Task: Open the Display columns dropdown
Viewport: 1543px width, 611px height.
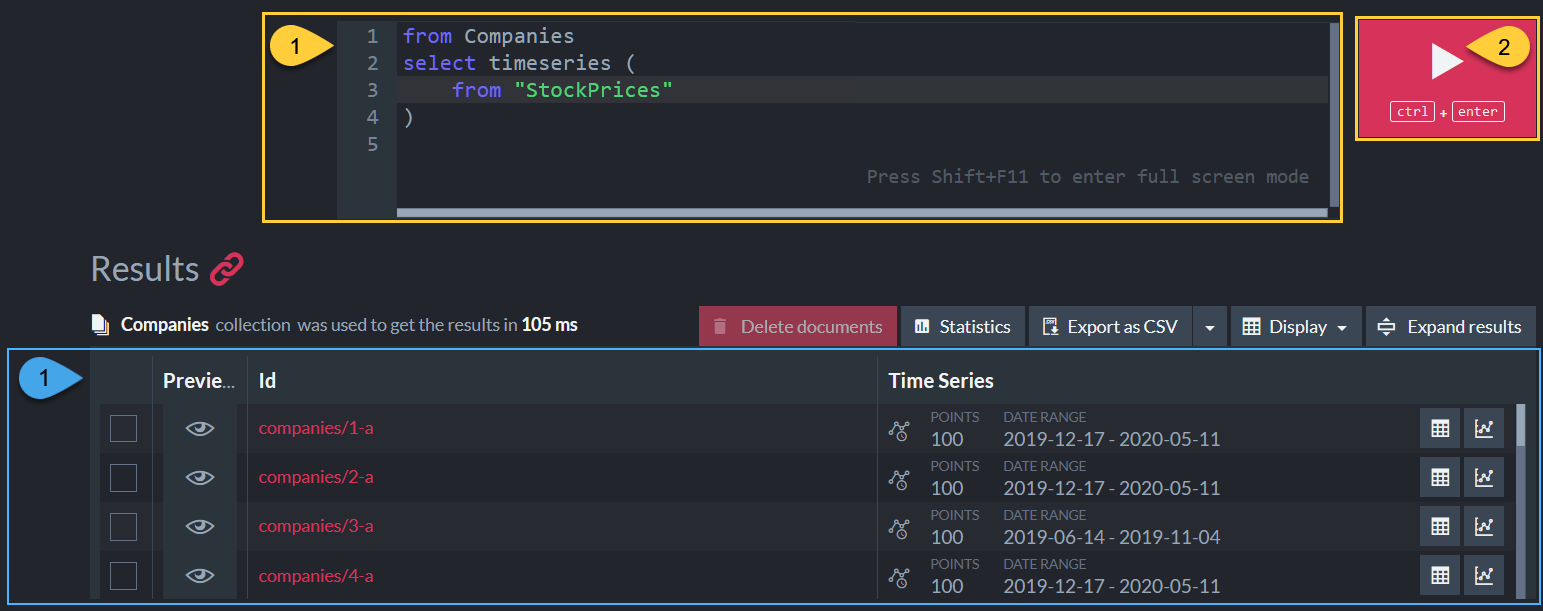Action: pyautogui.click(x=1296, y=327)
